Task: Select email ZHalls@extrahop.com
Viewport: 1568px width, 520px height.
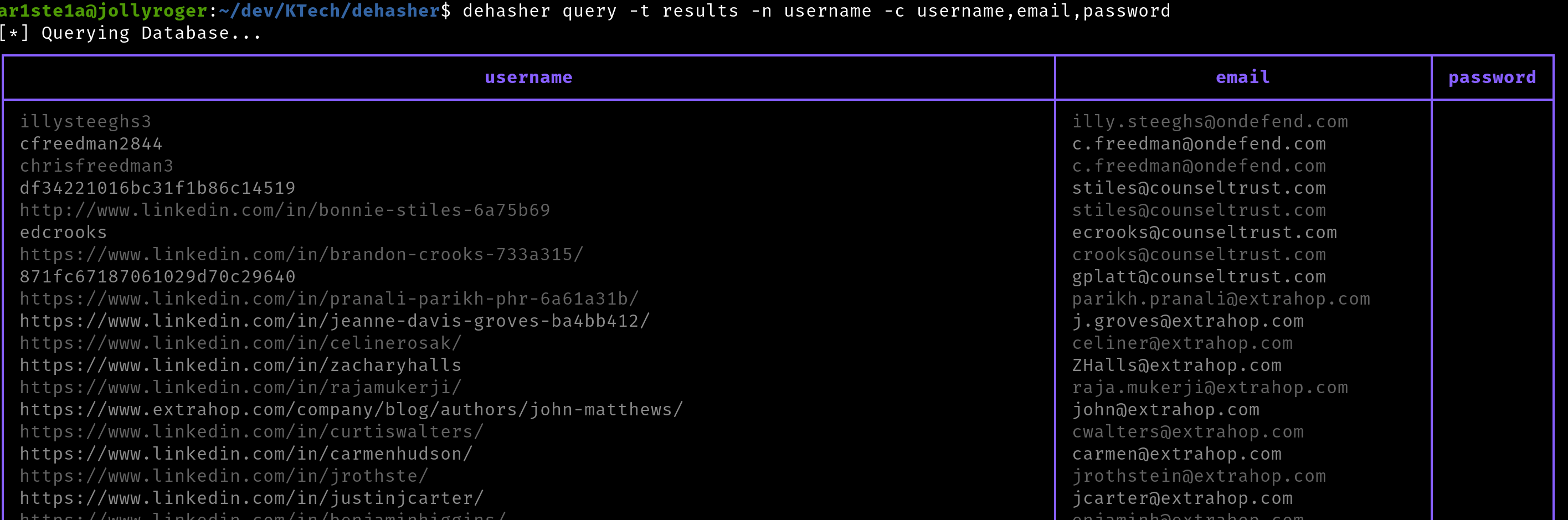Action: (1176, 365)
